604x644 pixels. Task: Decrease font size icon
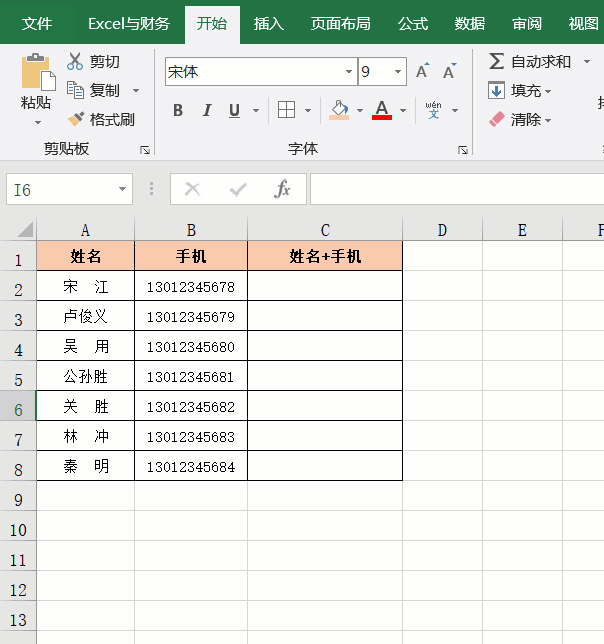449,71
